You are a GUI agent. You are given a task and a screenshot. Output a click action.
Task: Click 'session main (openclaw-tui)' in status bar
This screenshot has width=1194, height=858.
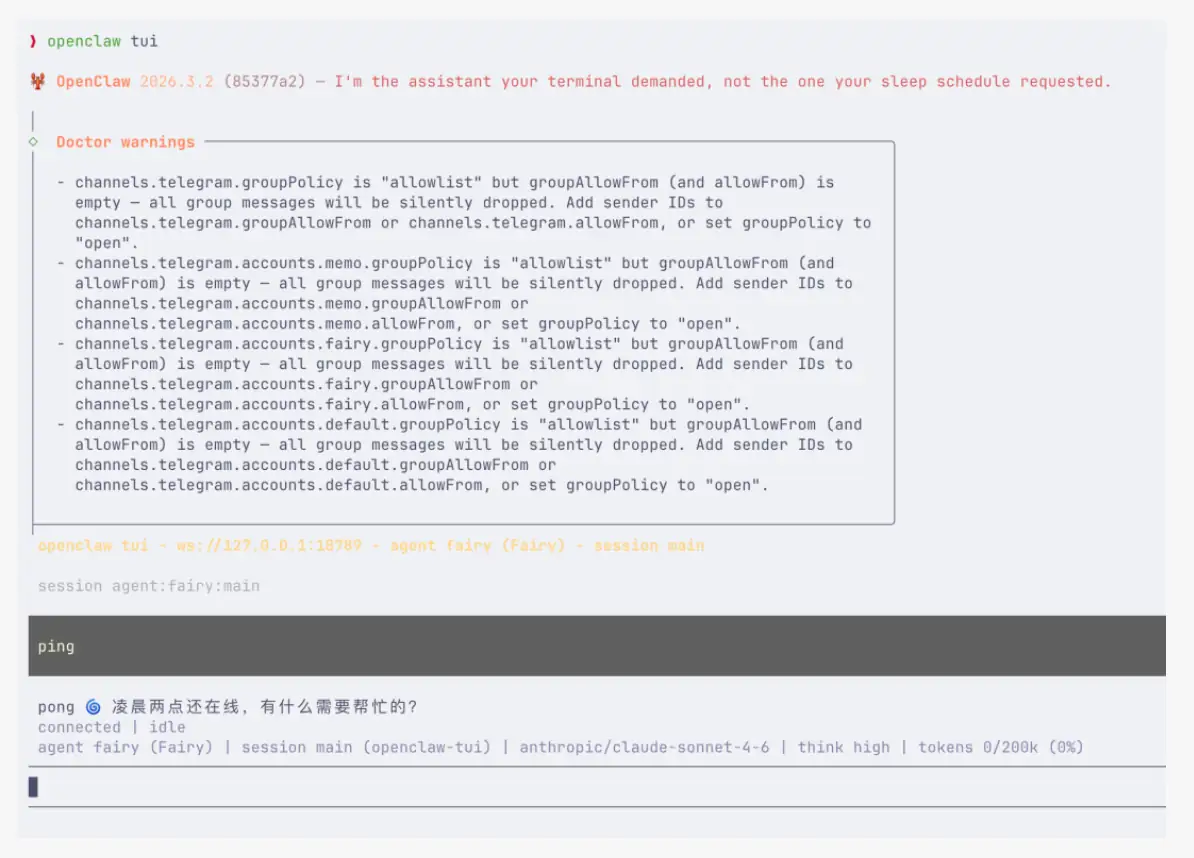click(x=366, y=747)
